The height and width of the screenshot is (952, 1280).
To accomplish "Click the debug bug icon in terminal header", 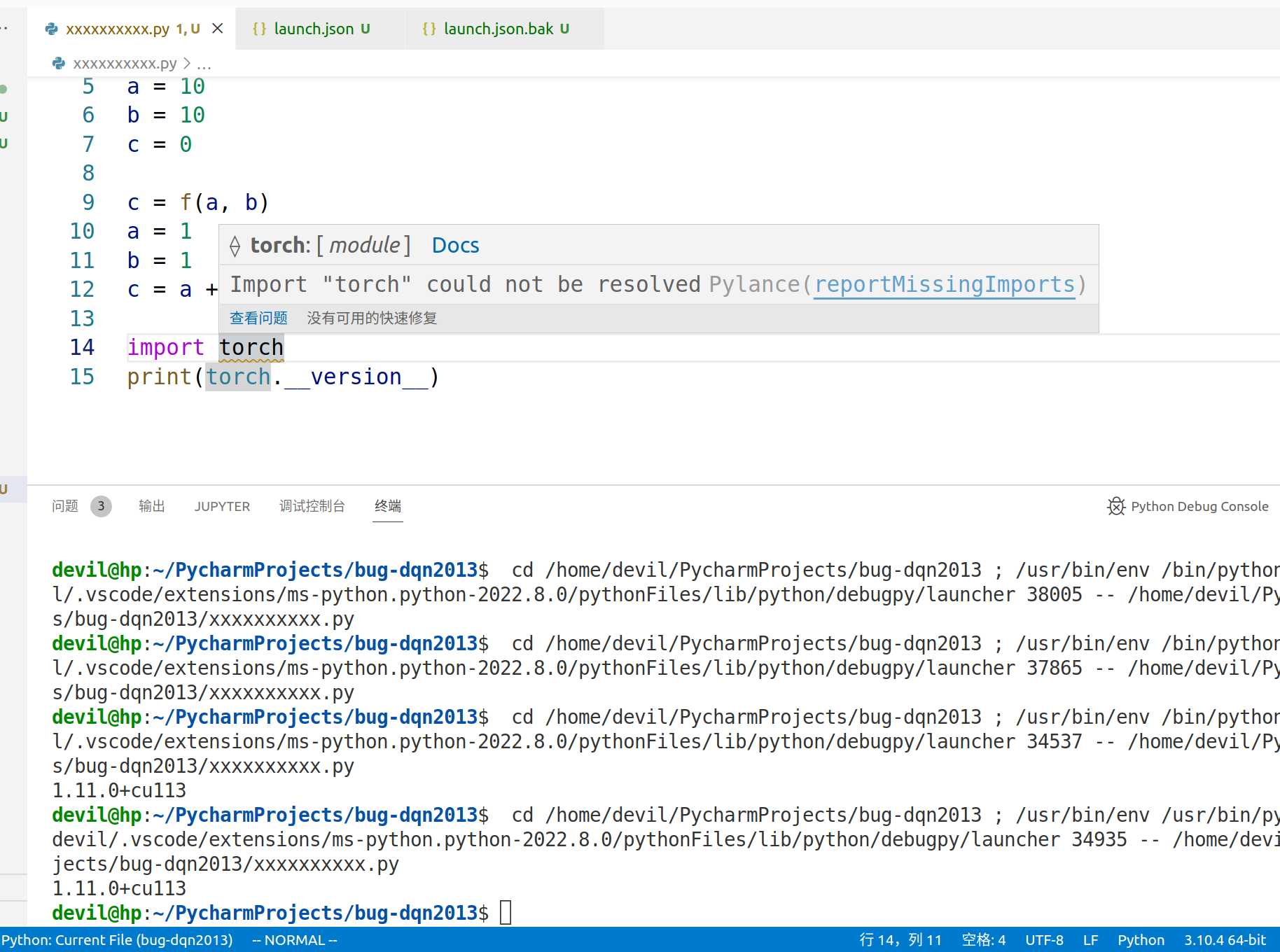I will tap(1116, 506).
